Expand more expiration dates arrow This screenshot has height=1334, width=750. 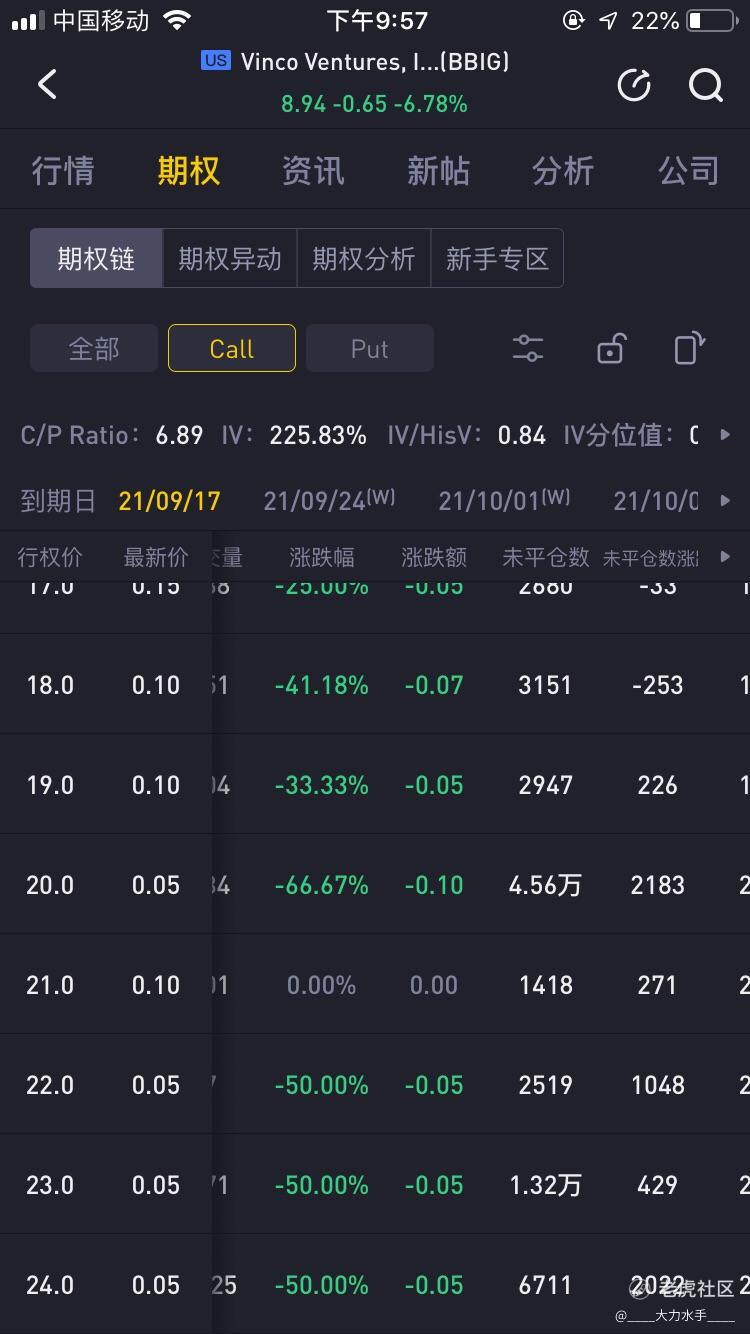726,500
